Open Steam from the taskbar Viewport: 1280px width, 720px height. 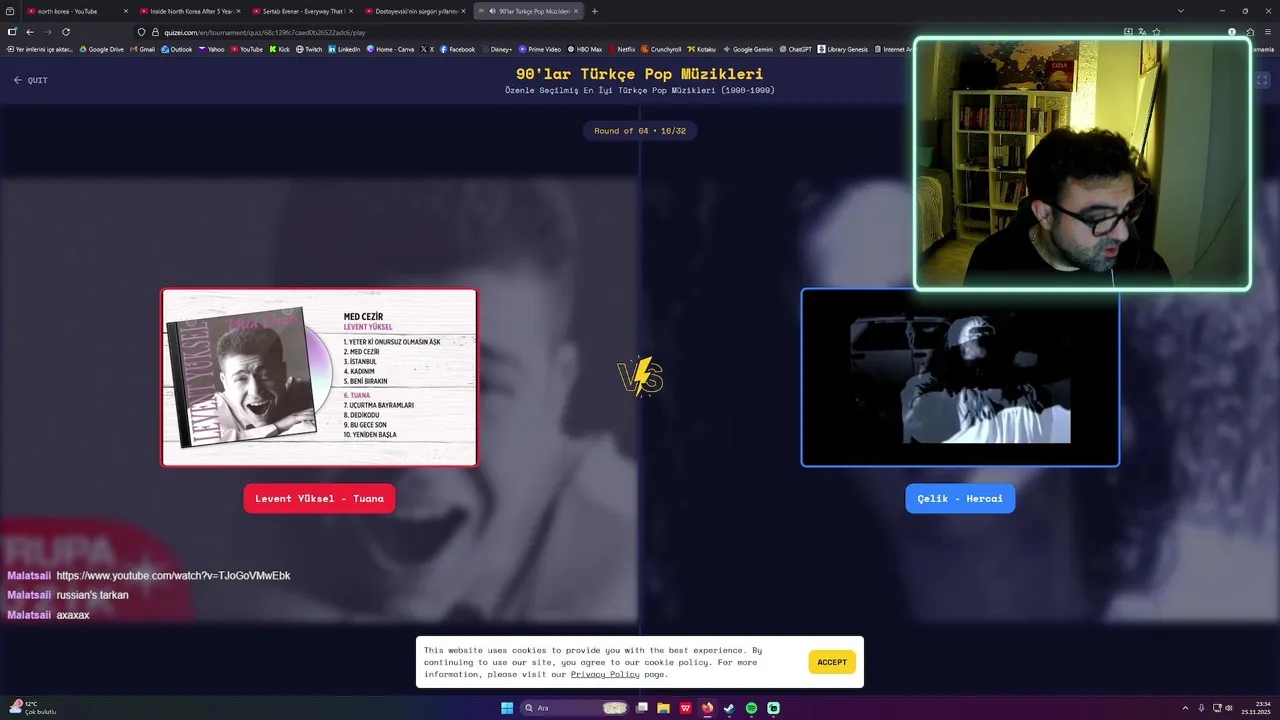coord(729,708)
